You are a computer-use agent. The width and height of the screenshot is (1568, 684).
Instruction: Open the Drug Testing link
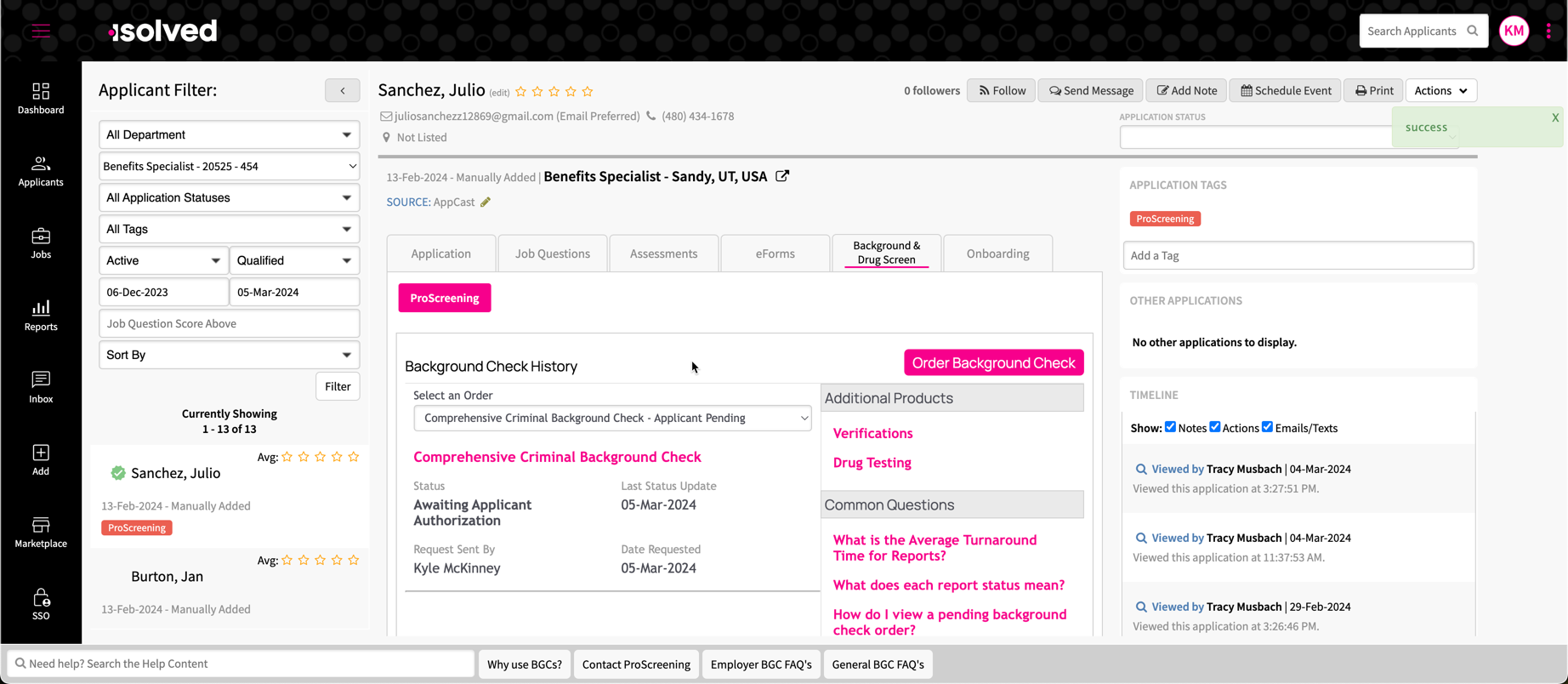click(872, 463)
